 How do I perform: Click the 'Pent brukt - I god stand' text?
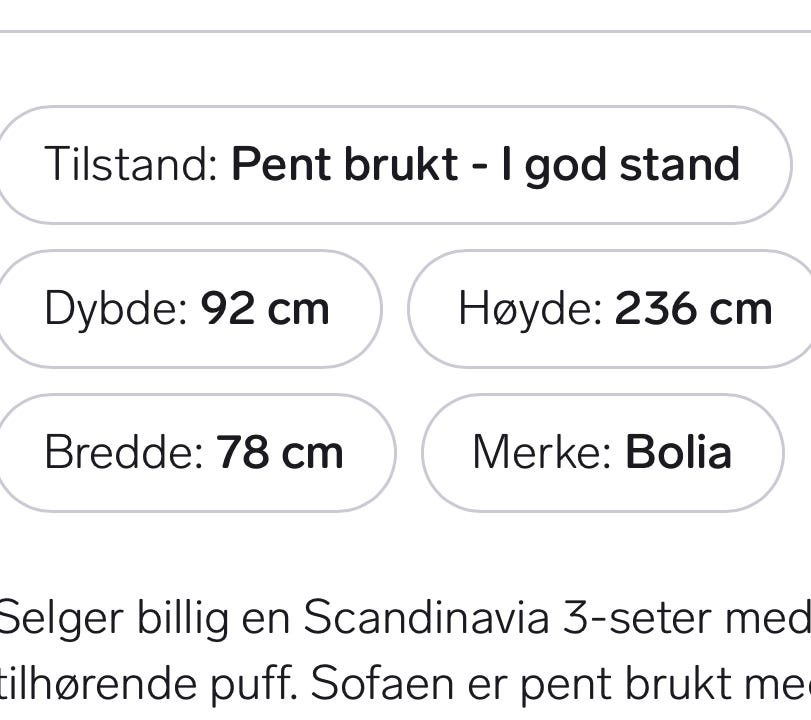point(485,165)
